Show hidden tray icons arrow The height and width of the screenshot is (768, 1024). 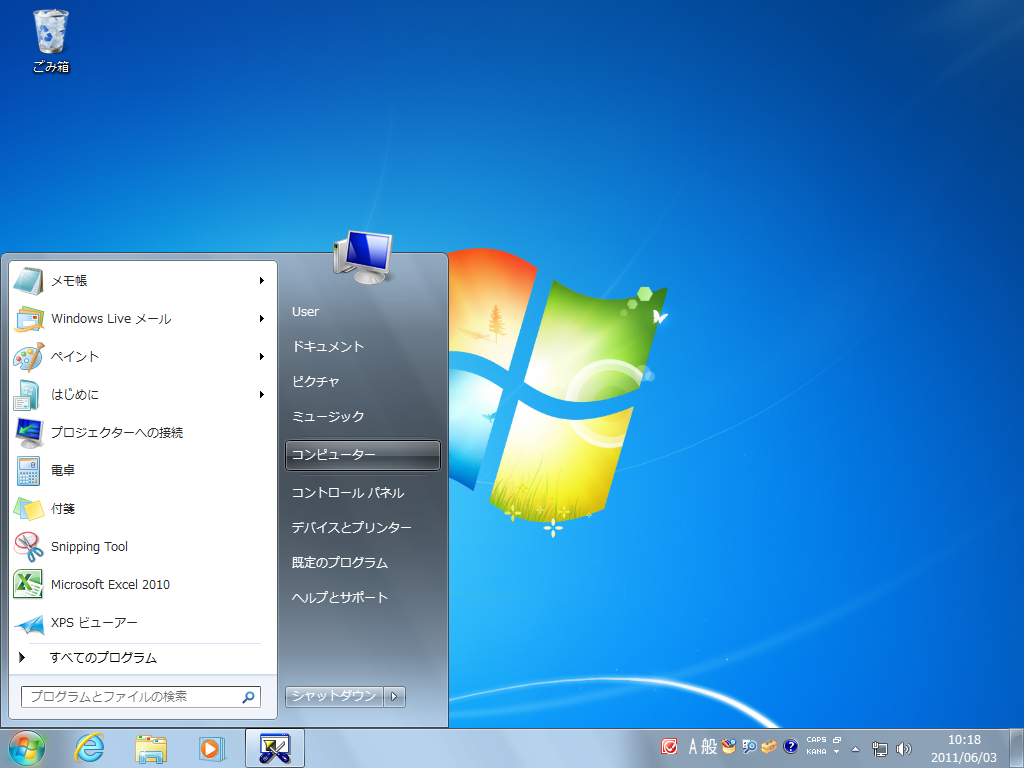[856, 749]
